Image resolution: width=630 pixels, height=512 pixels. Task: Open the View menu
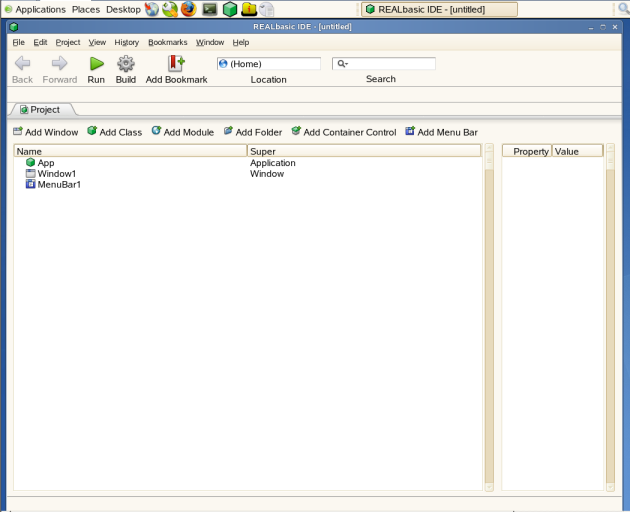tap(97, 42)
